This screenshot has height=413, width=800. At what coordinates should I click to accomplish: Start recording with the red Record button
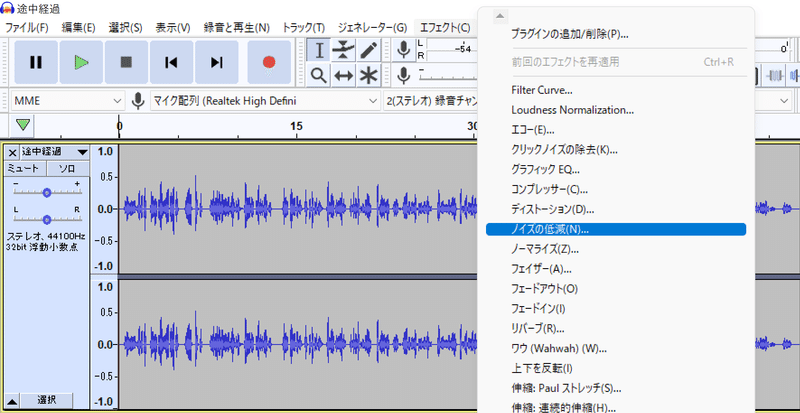[269, 62]
